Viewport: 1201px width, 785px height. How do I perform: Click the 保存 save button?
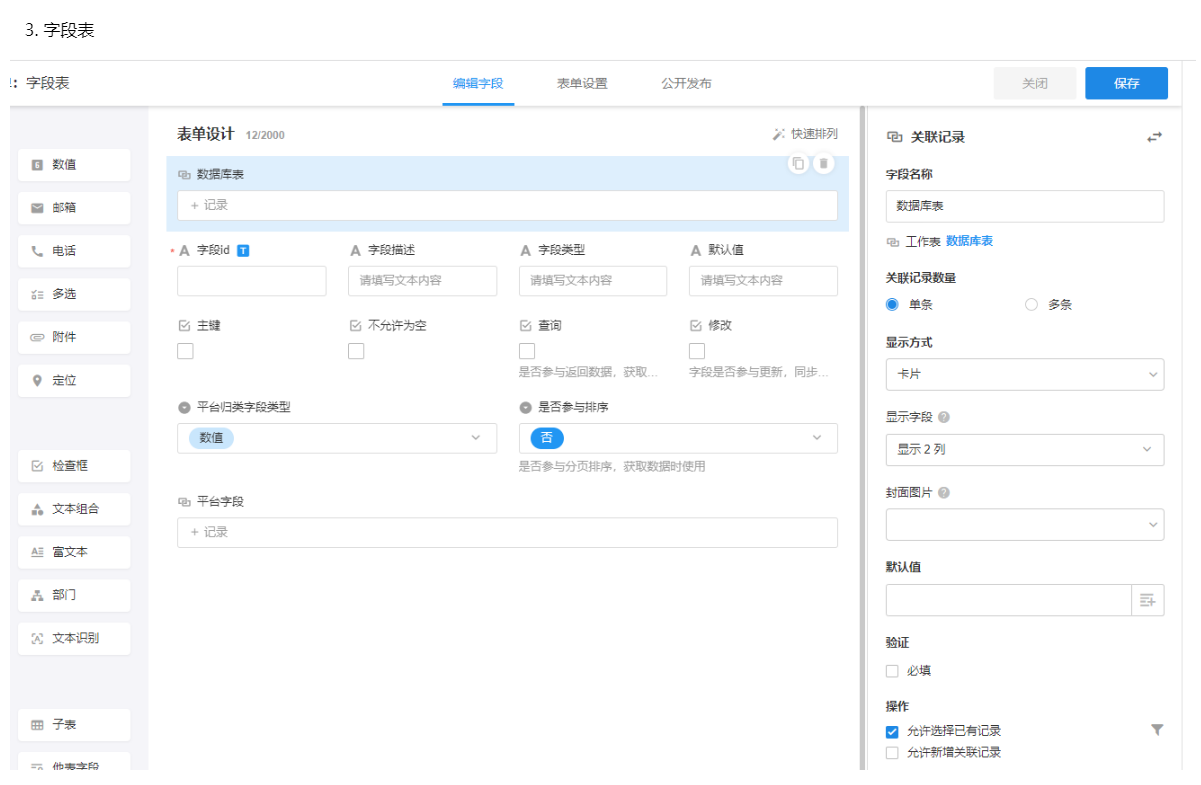[x=1126, y=84]
